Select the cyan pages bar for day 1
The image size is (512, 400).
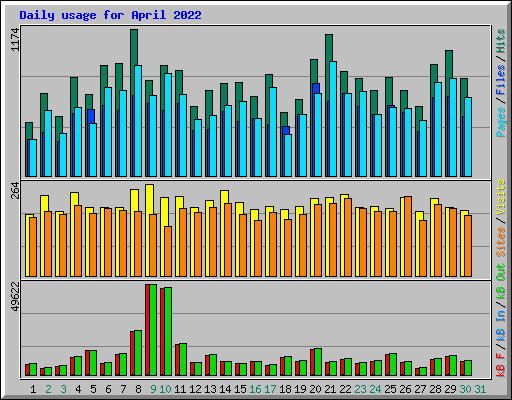(33, 158)
